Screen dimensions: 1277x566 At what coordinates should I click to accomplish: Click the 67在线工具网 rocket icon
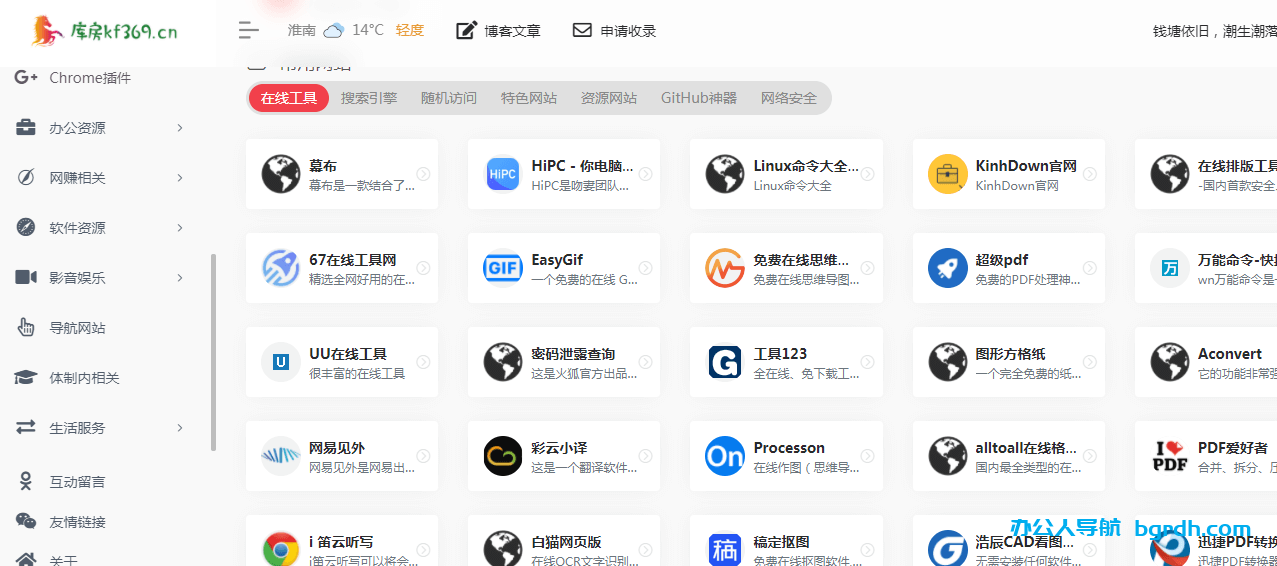[x=281, y=268]
